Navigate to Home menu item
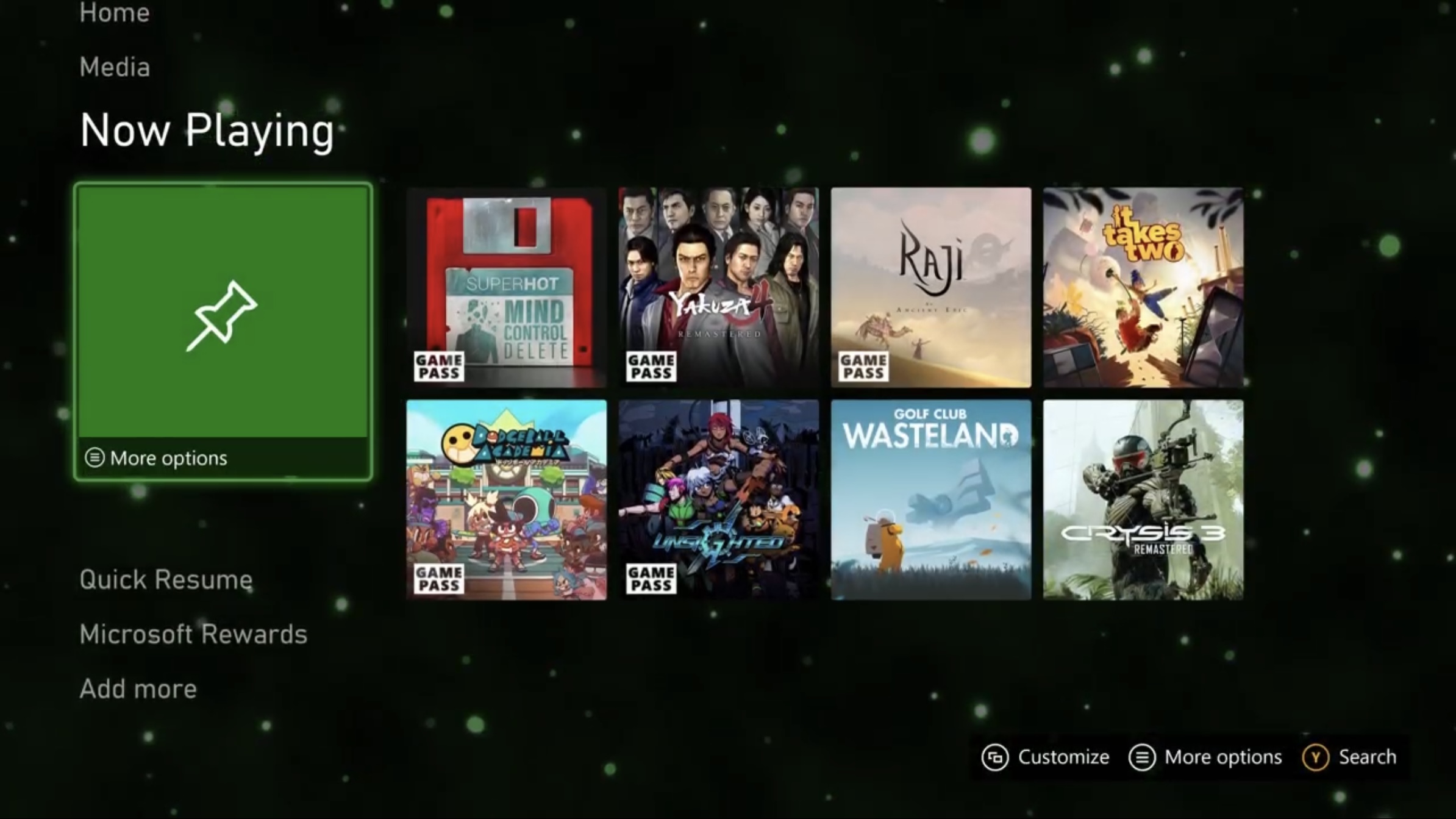 point(114,15)
